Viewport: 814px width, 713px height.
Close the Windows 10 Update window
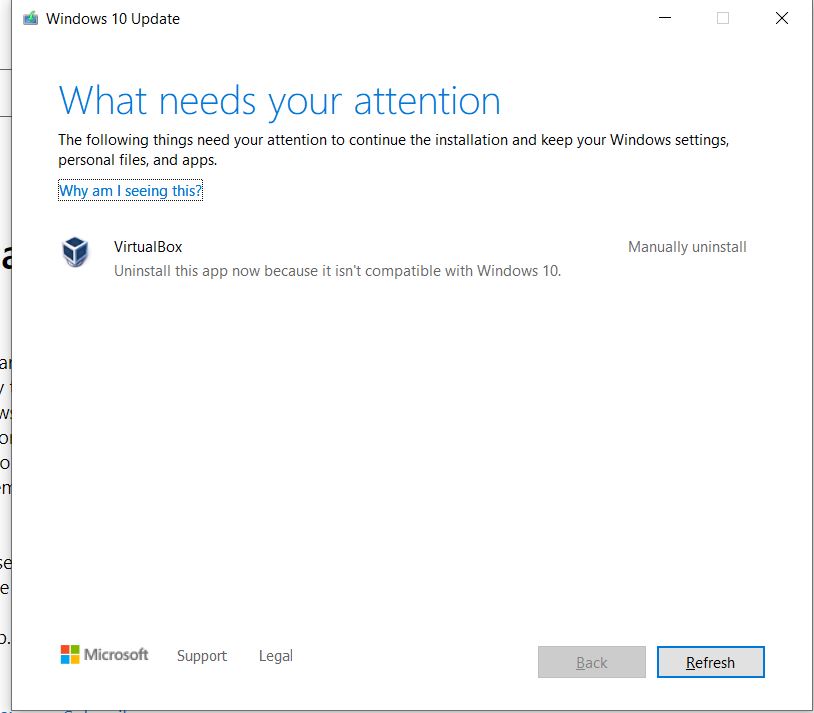pos(782,18)
